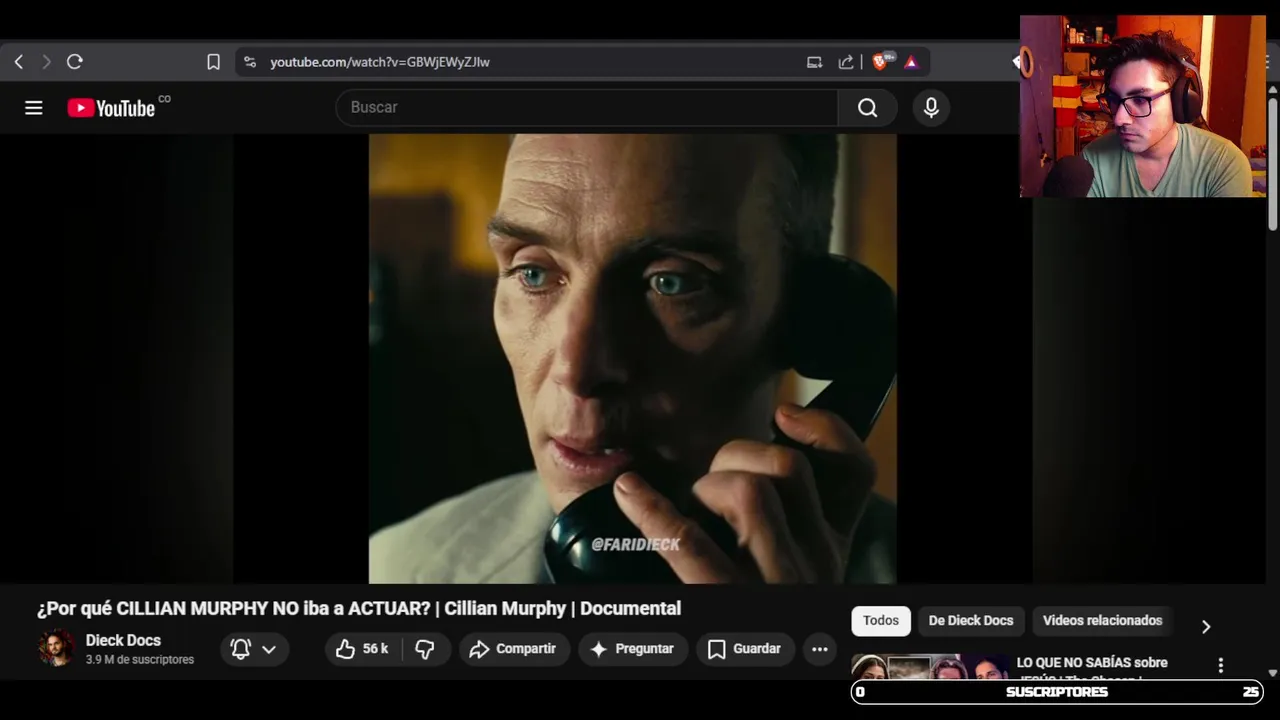Screen dimensions: 1280x720
Task: Save the video with Guardar button
Action: (x=745, y=649)
